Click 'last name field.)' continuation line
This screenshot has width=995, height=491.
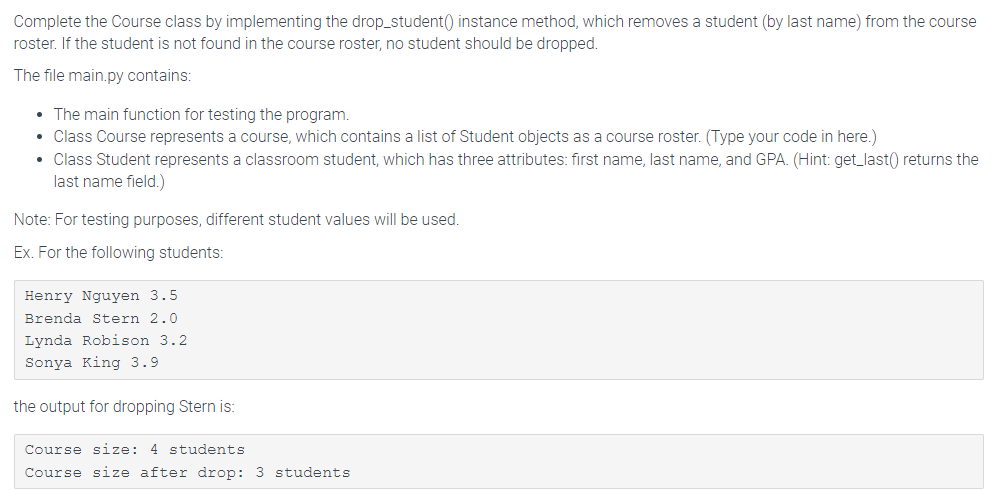[109, 182]
